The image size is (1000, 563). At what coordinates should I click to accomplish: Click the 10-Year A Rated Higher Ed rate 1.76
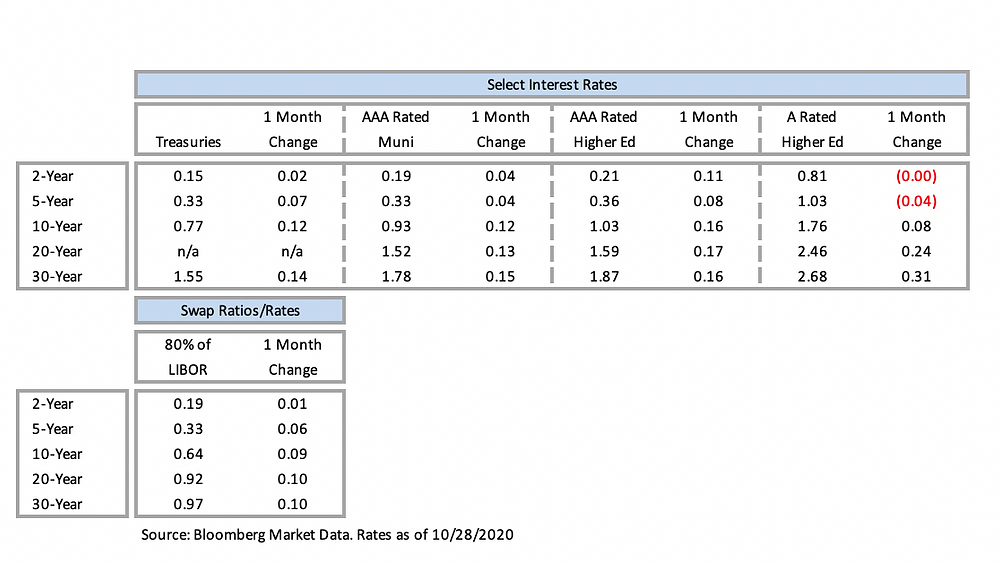(812, 226)
